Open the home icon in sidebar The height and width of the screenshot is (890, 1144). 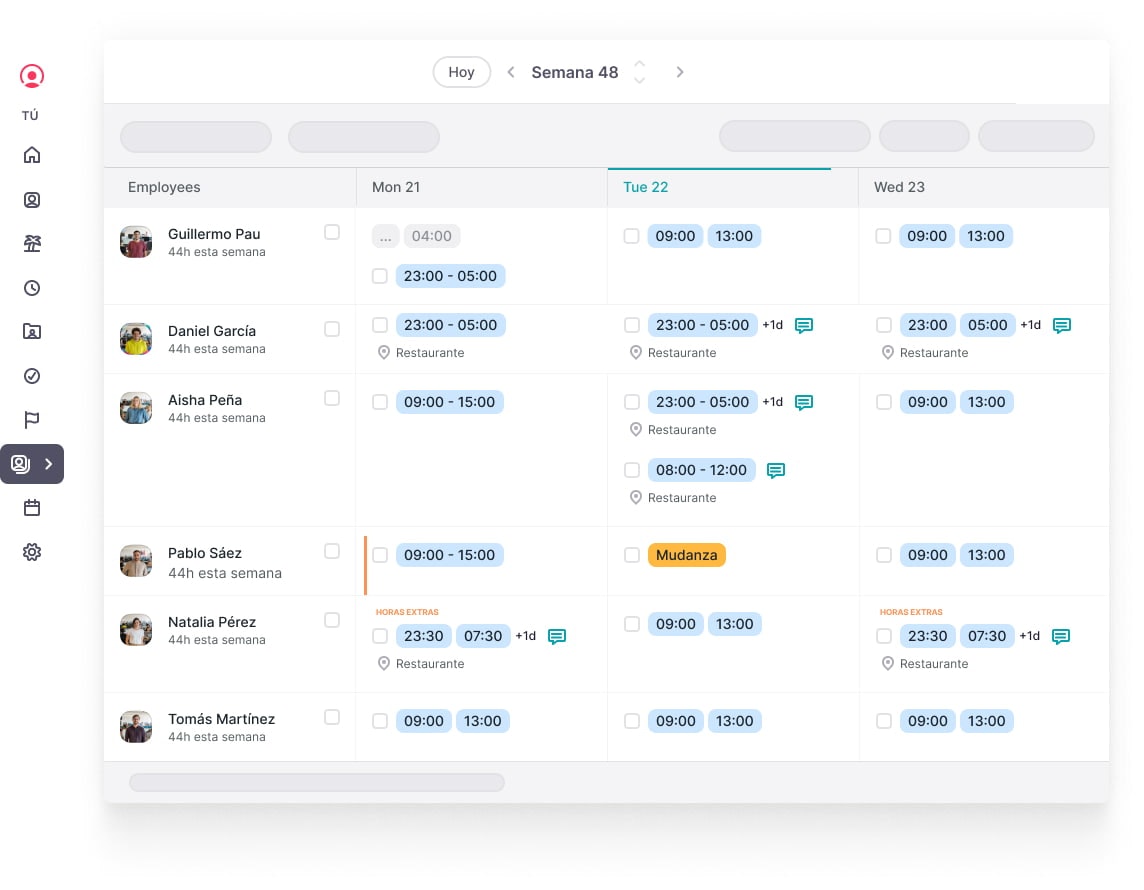(31, 155)
